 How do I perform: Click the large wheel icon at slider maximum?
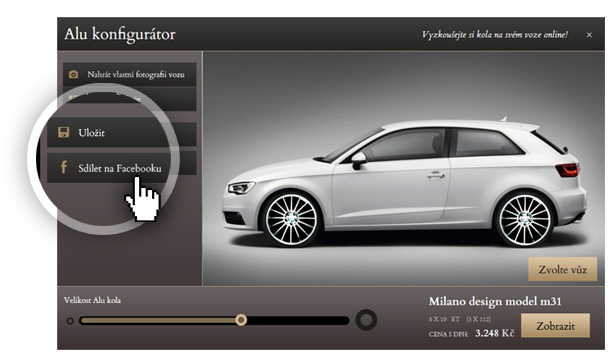click(366, 320)
